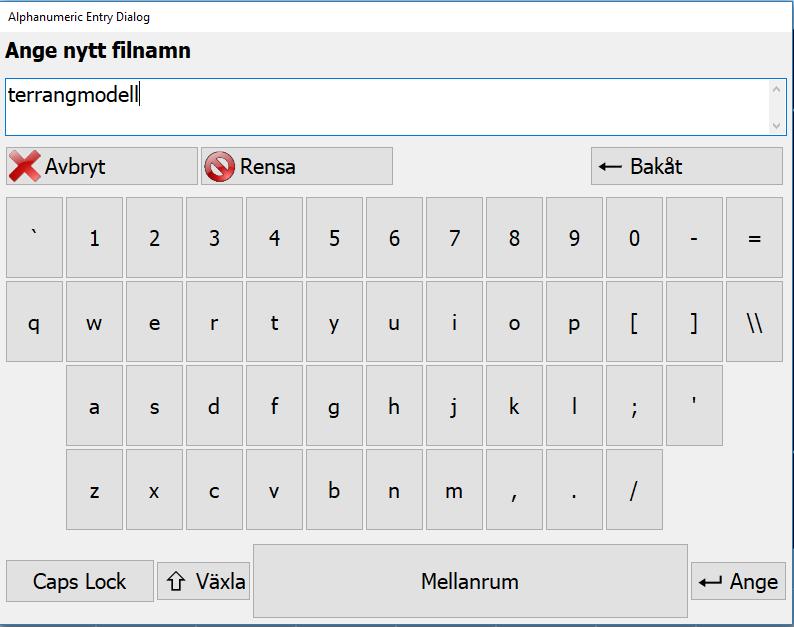Click the scroll down arrow in text field

coord(776,126)
